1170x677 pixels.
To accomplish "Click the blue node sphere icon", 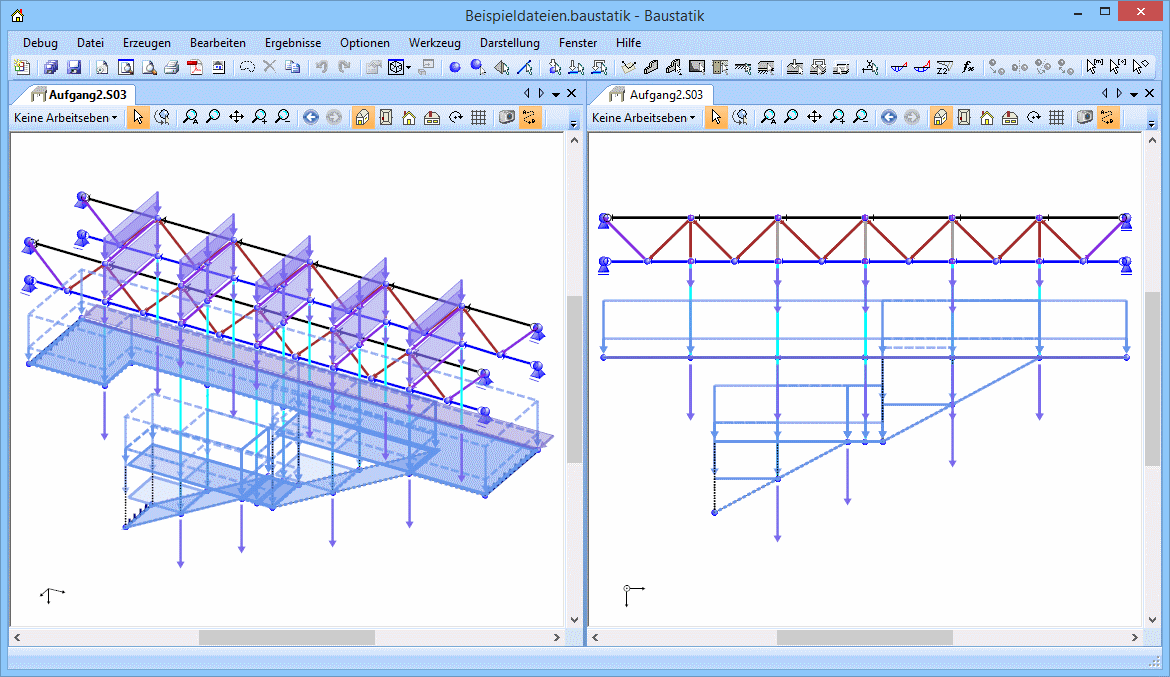I will 454,67.
